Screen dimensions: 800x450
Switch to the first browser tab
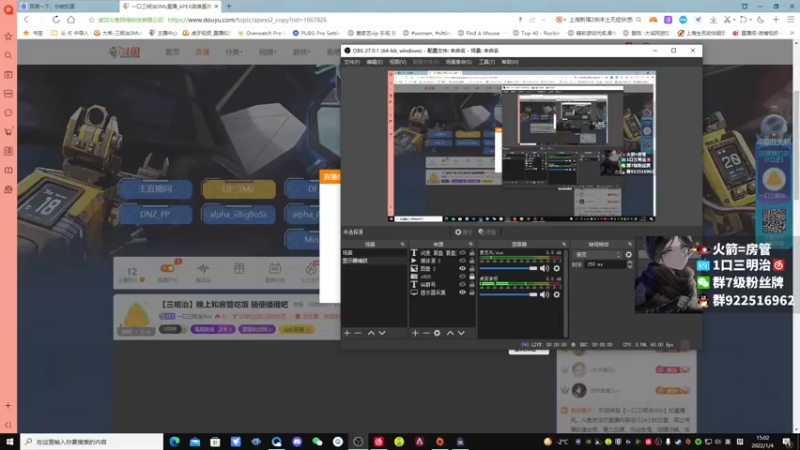click(66, 6)
